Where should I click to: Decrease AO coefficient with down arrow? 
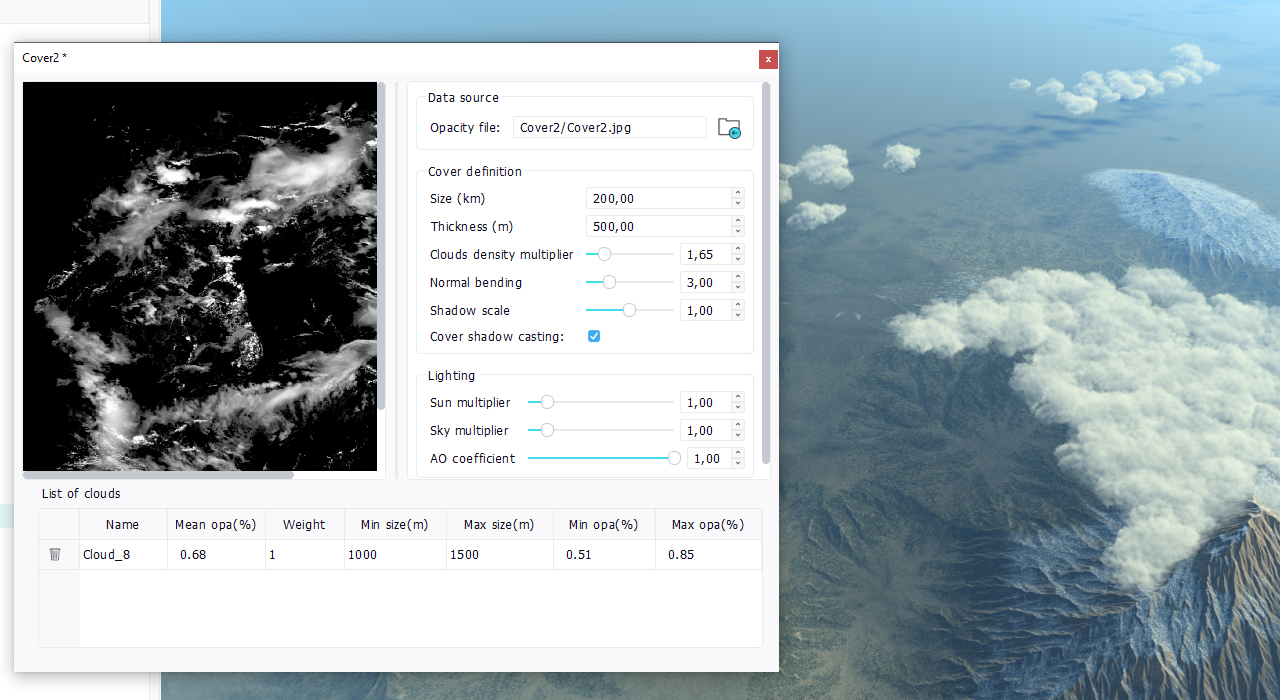[738, 463]
